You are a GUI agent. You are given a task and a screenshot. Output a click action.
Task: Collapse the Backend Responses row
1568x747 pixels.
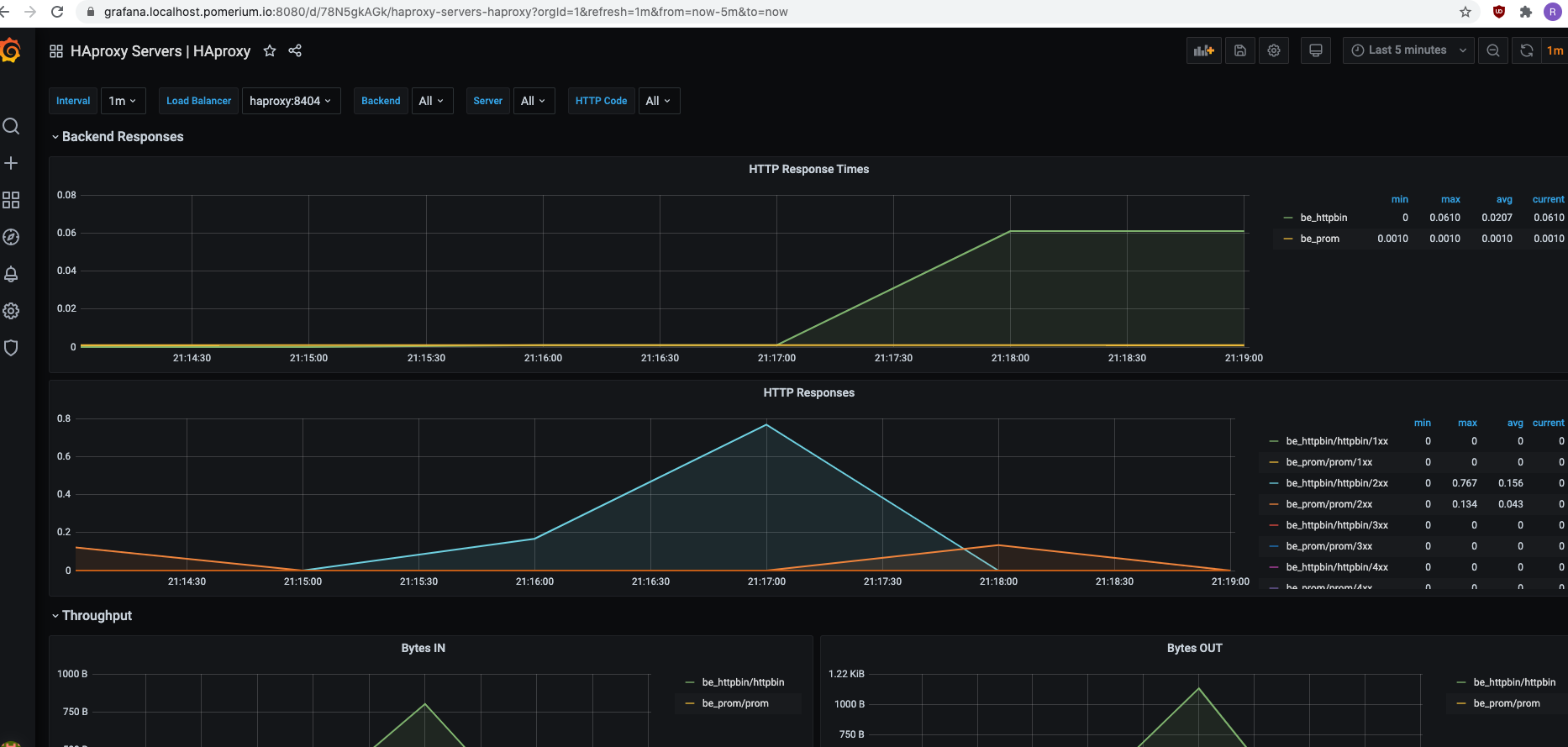click(117, 137)
